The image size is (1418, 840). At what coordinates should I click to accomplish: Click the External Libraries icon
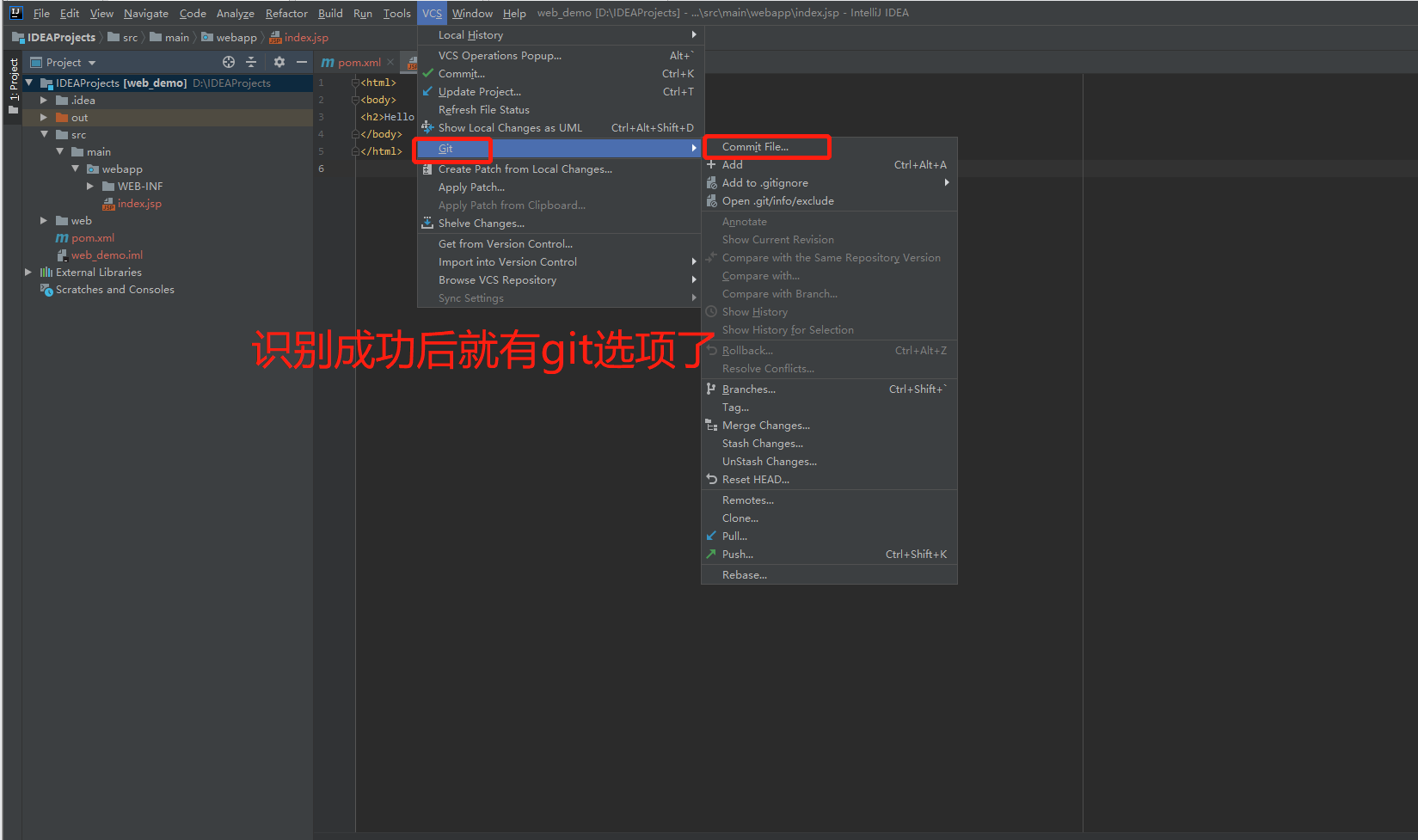click(46, 273)
